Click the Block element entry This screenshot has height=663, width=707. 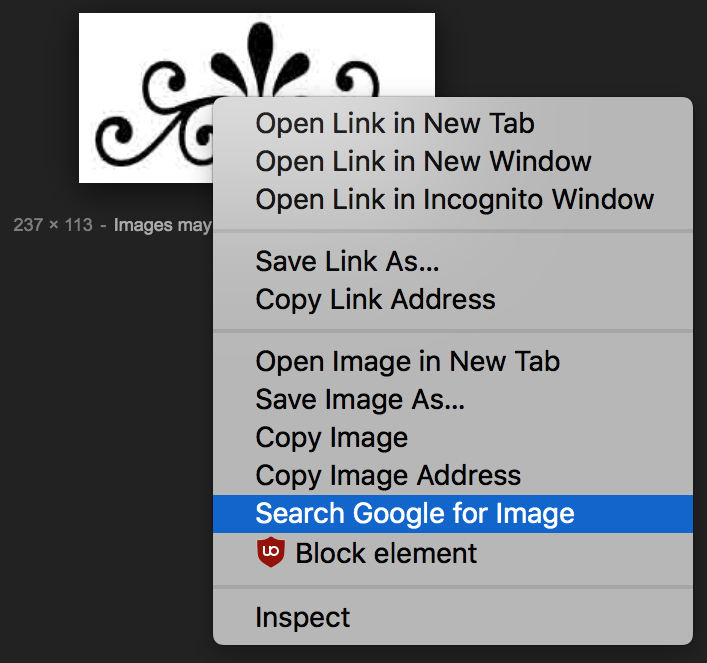[x=386, y=552]
